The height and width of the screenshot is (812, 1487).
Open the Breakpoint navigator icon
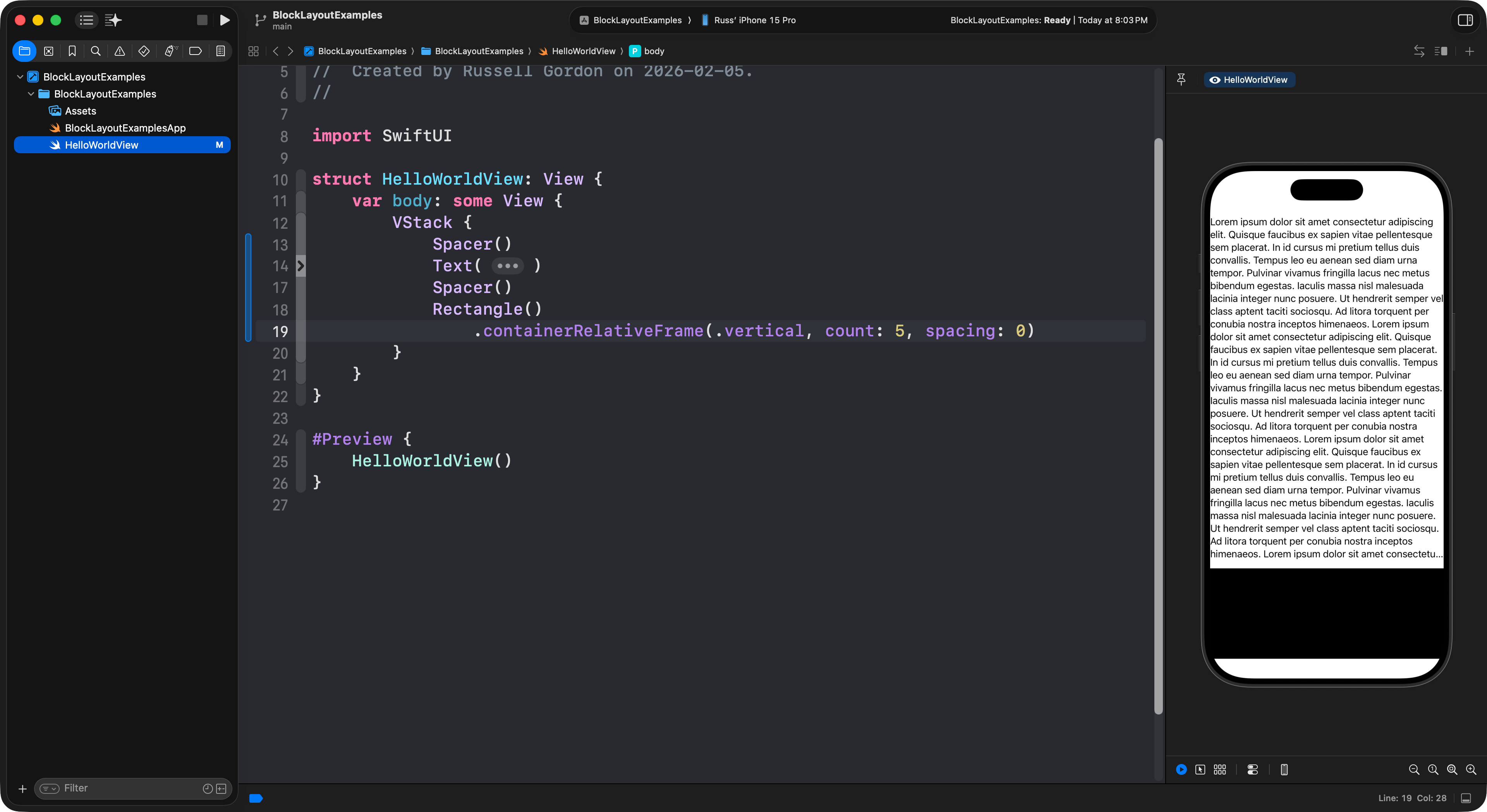tap(195, 51)
